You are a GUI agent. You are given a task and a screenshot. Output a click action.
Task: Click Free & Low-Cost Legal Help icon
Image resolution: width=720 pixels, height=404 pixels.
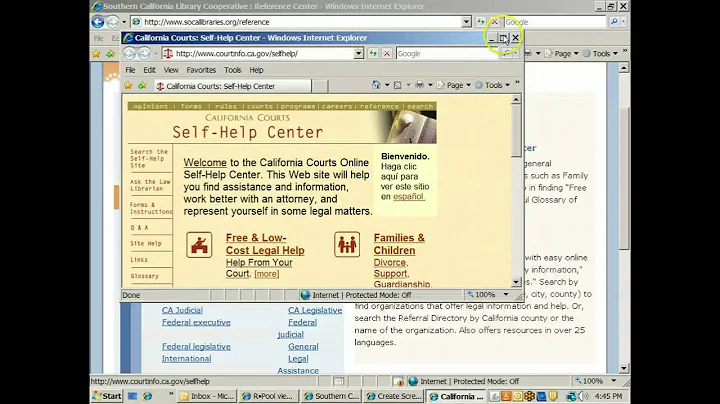point(199,245)
